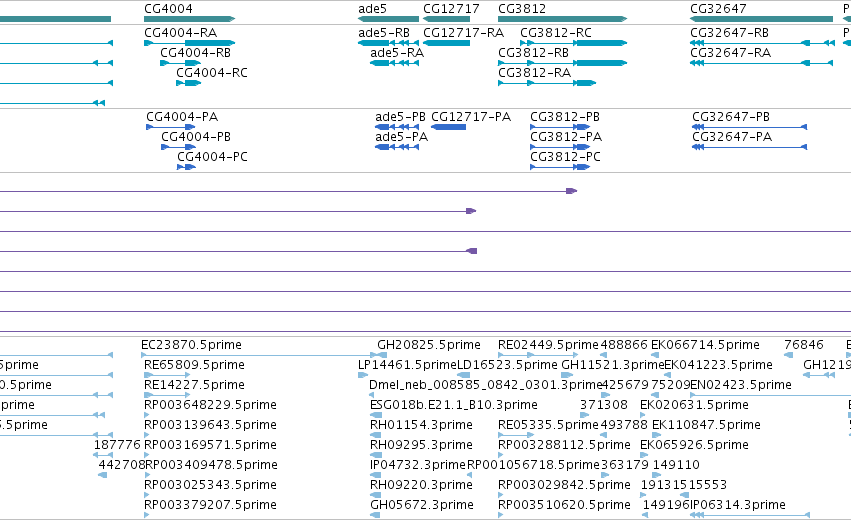Click the CG4004 gene label
The width and height of the screenshot is (851, 520).
pos(168,9)
